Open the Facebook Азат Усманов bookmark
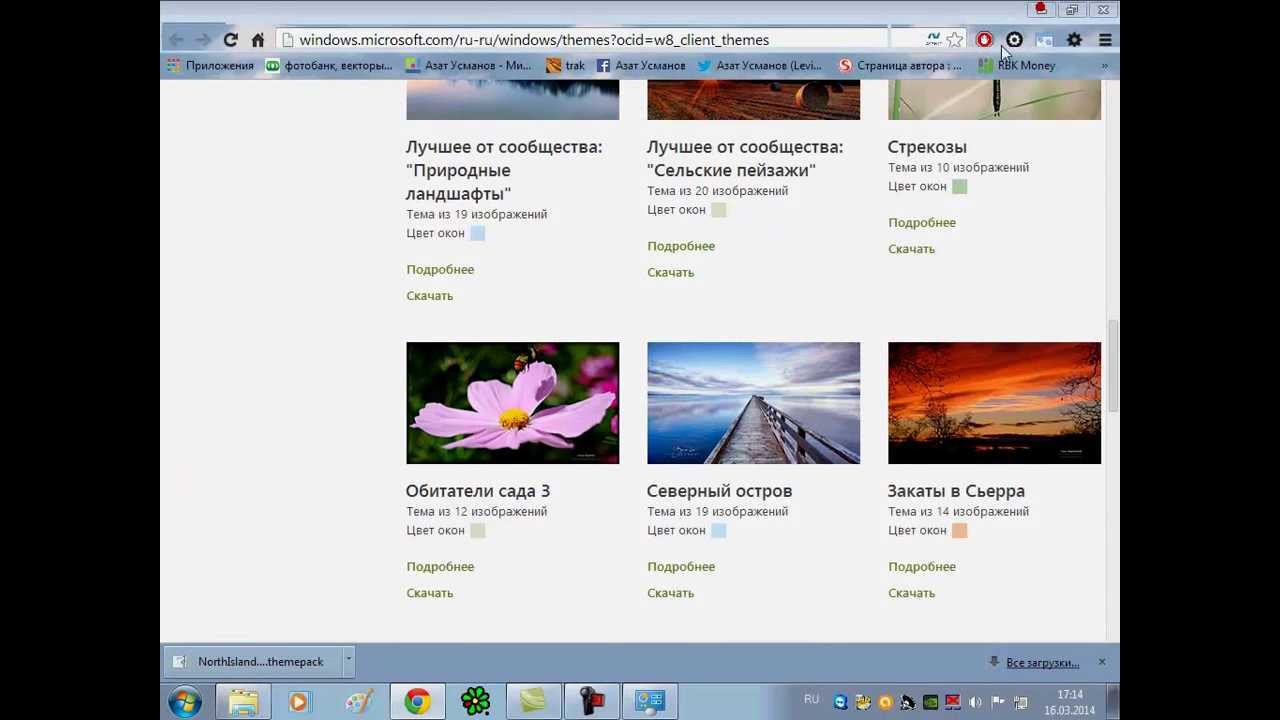 point(641,66)
